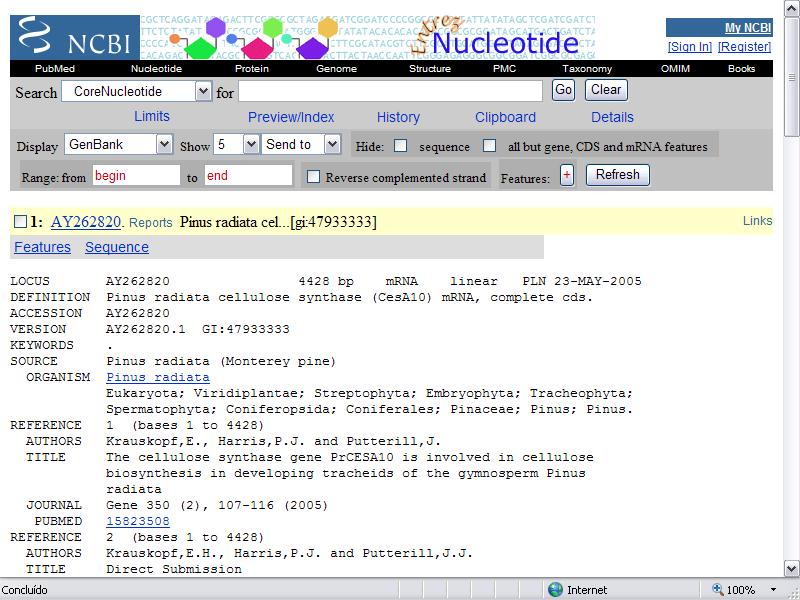
Task: Switch to the Clipboard tab
Action: coord(505,117)
